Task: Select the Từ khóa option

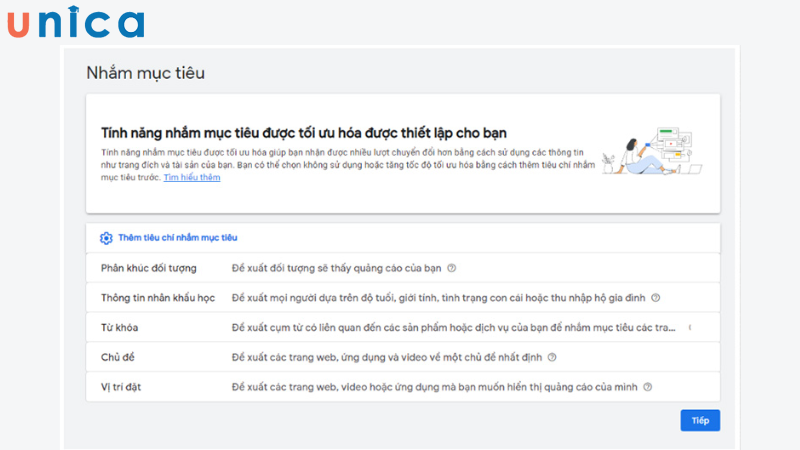Action: coord(403,327)
